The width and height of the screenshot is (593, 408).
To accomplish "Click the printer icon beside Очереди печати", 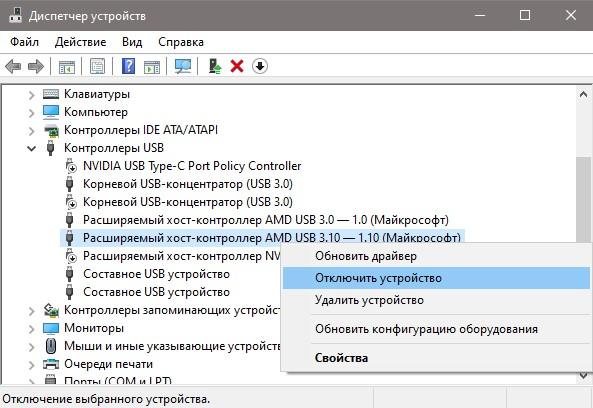I will point(51,364).
